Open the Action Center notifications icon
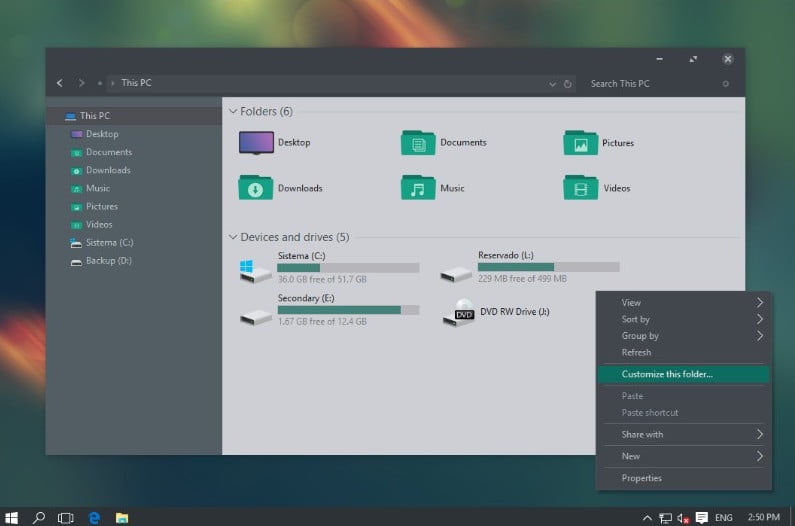Screen dimensions: 795x526 coord(702,517)
